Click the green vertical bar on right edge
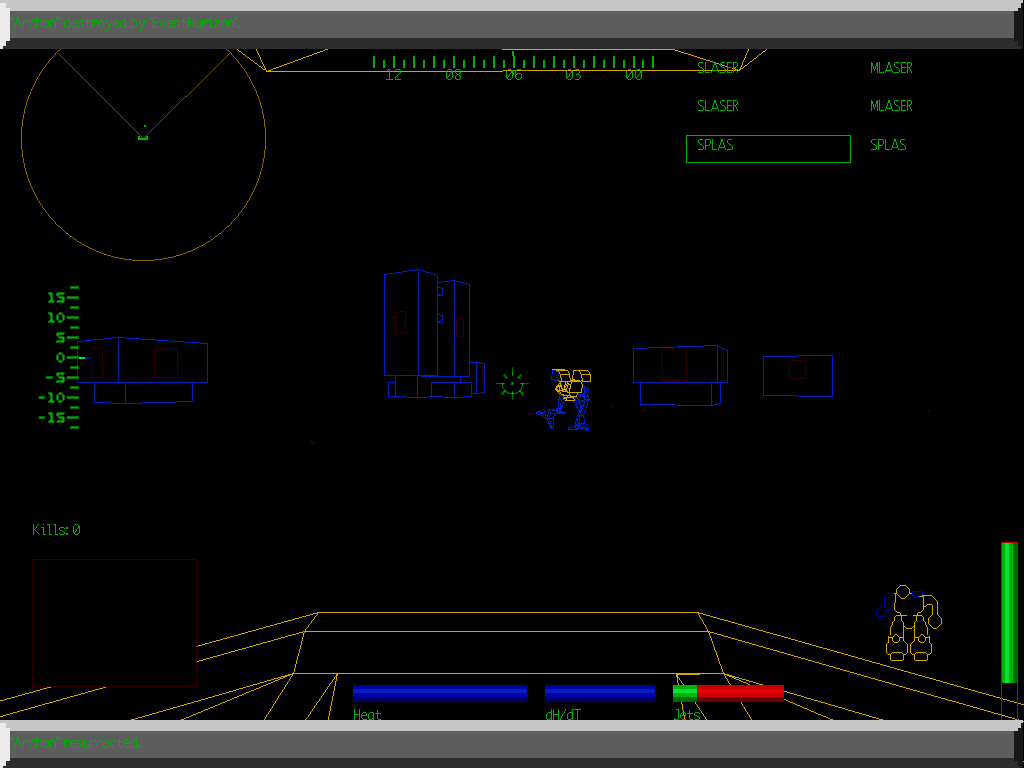The image size is (1024, 768). click(x=1009, y=613)
